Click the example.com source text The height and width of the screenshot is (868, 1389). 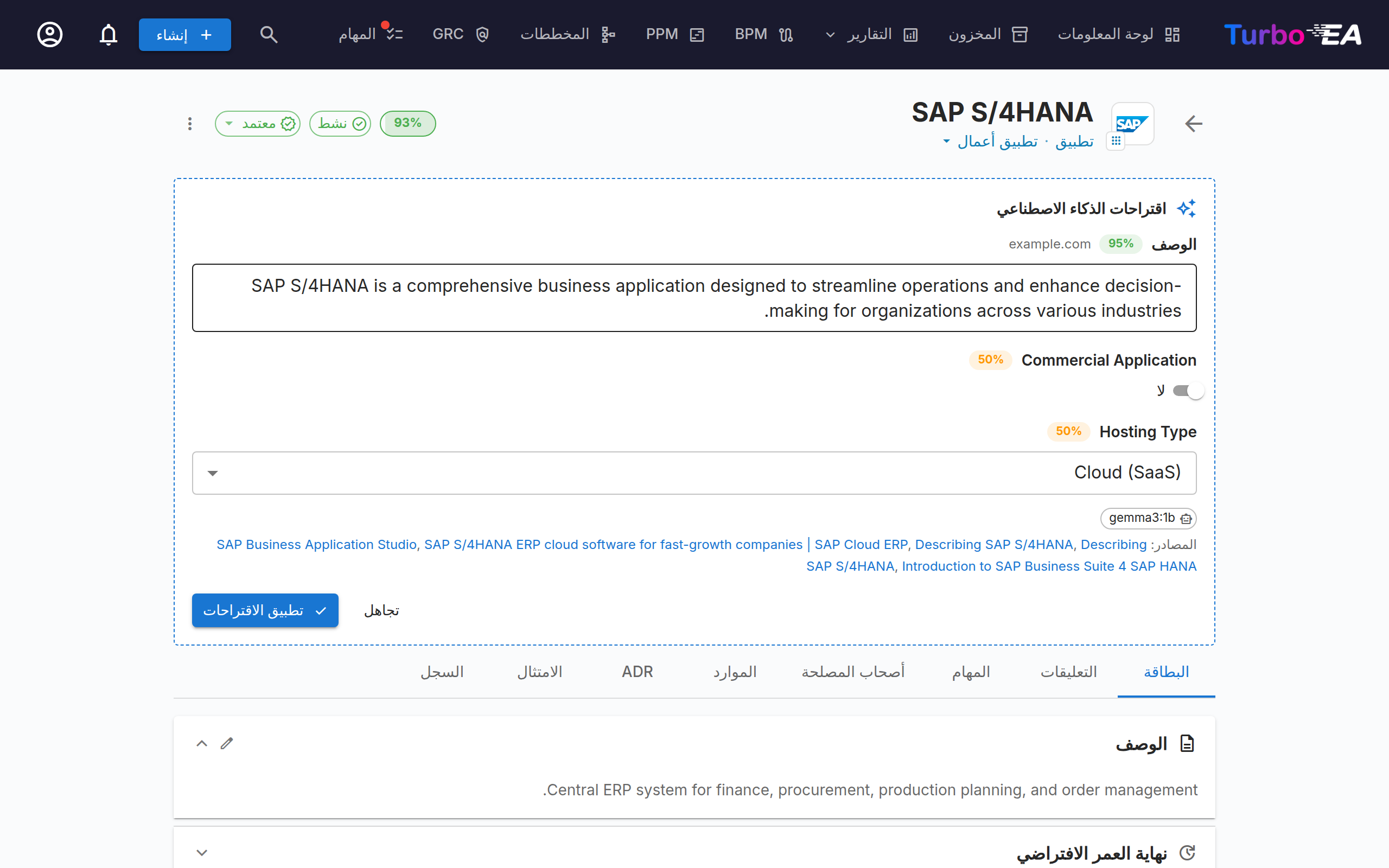1050,244
